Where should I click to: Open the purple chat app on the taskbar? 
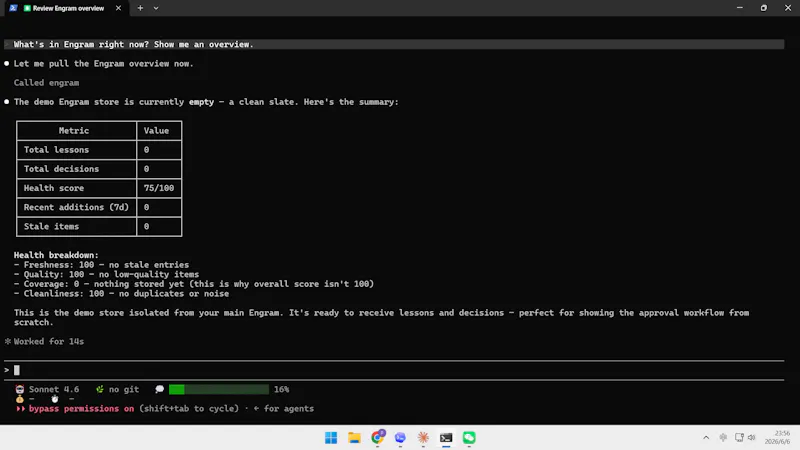click(400, 438)
